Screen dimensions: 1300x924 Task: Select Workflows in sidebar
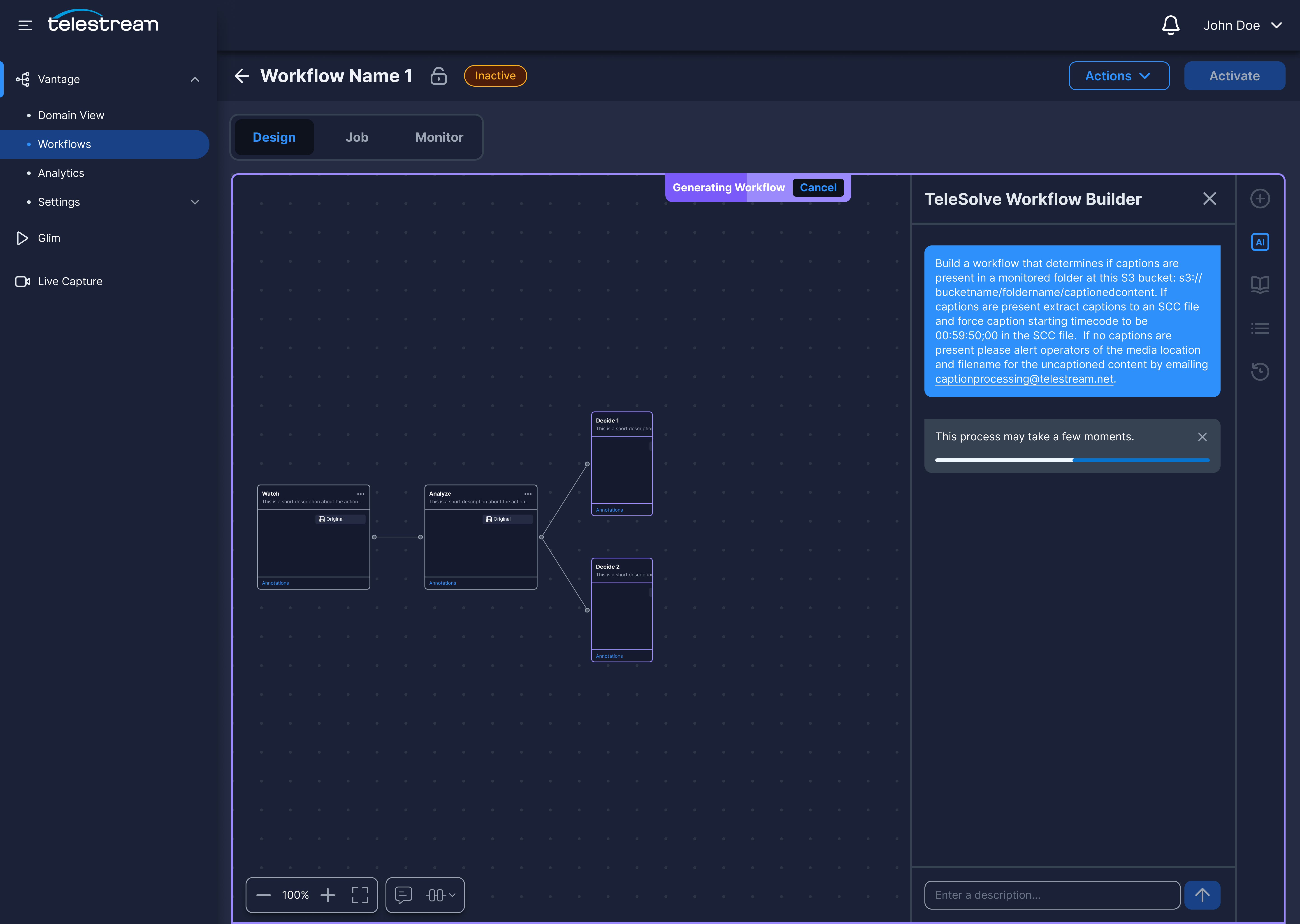coord(105,145)
